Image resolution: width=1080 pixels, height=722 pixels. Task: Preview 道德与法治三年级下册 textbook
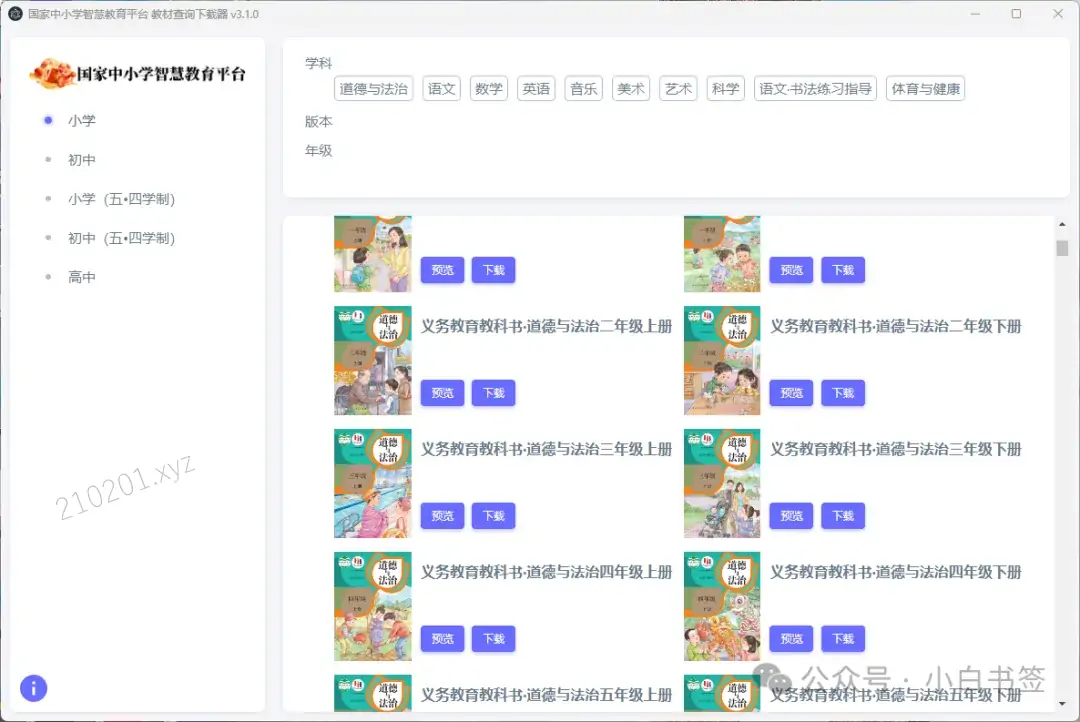(791, 515)
